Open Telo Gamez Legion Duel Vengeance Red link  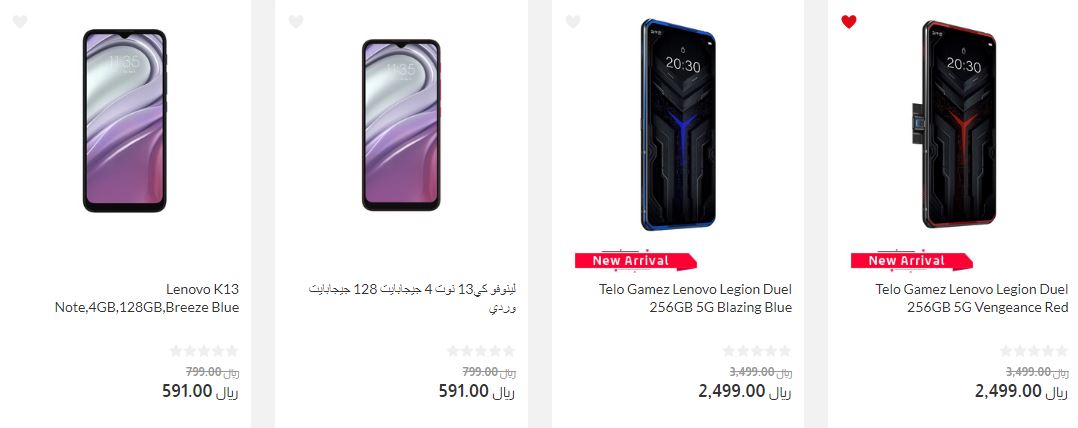(972, 298)
